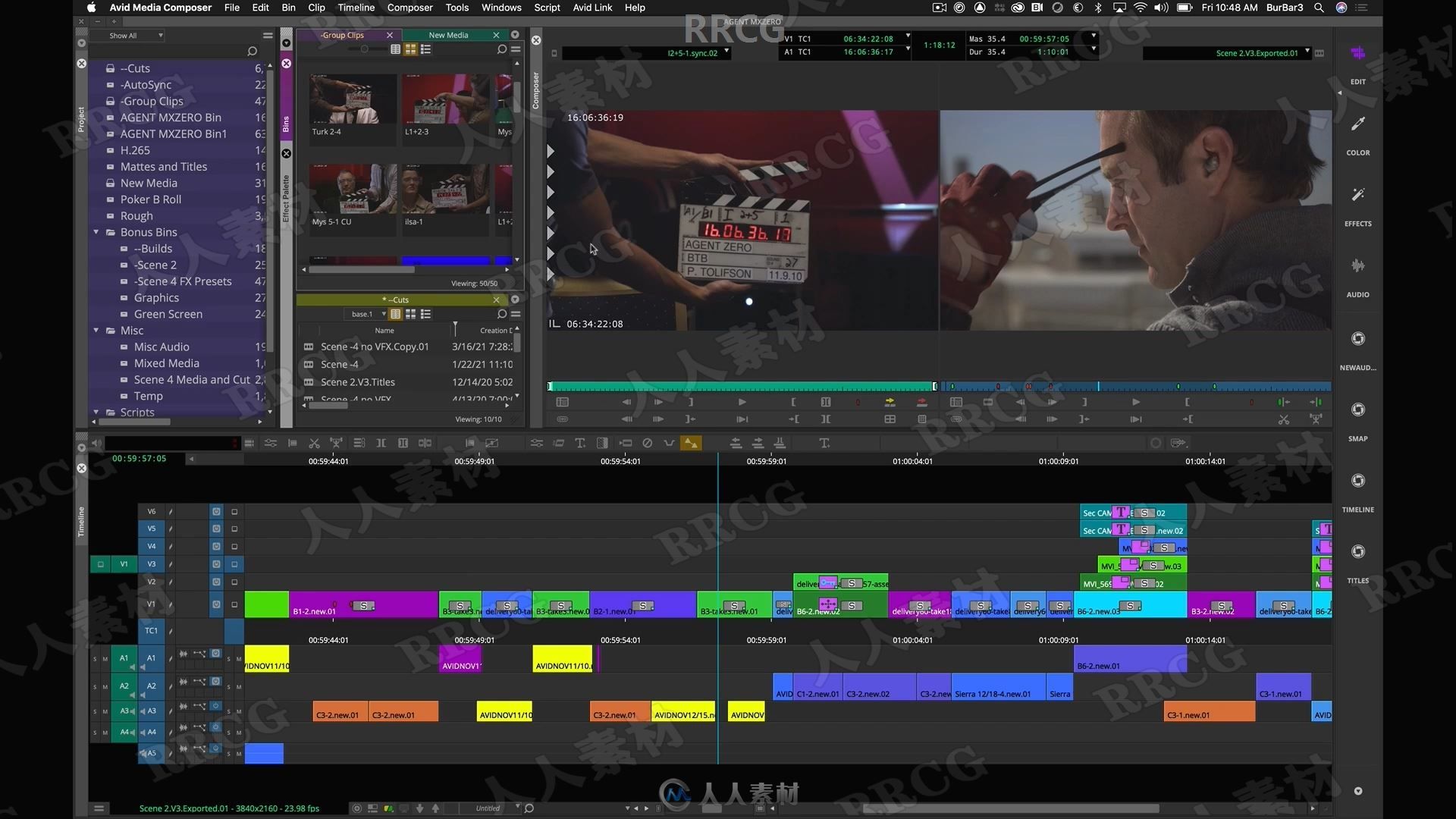The width and height of the screenshot is (1456, 819).
Task: Collapse the Misc folder
Action: (x=96, y=331)
